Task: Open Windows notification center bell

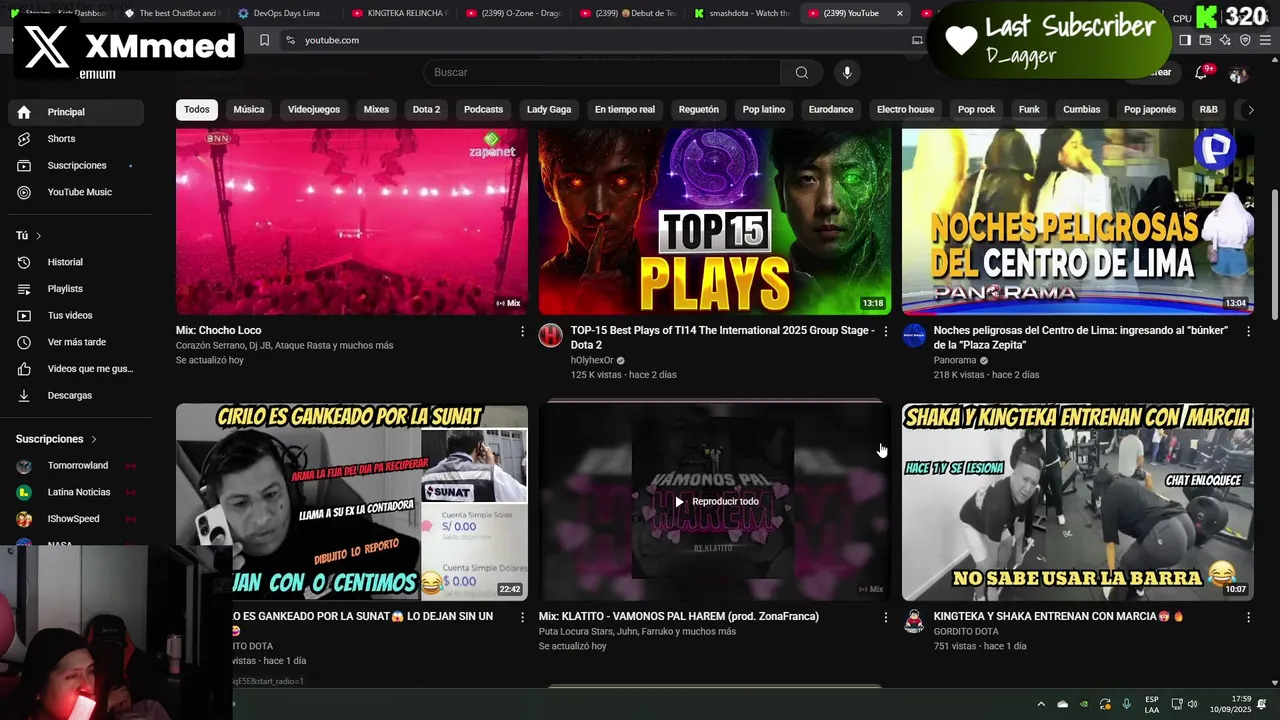Action: click(x=1262, y=704)
